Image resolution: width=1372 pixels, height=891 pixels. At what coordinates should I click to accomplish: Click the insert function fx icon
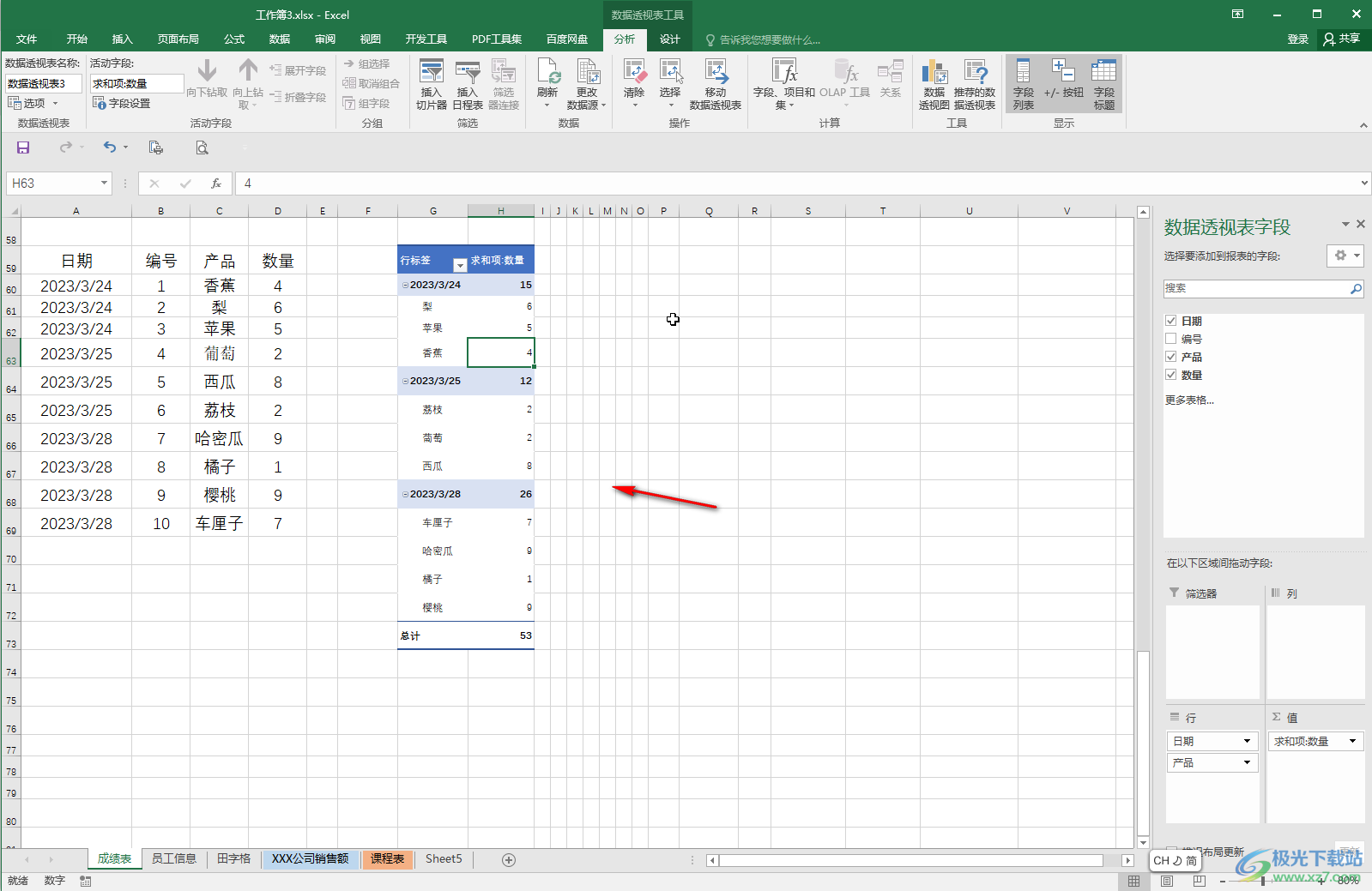pos(216,184)
